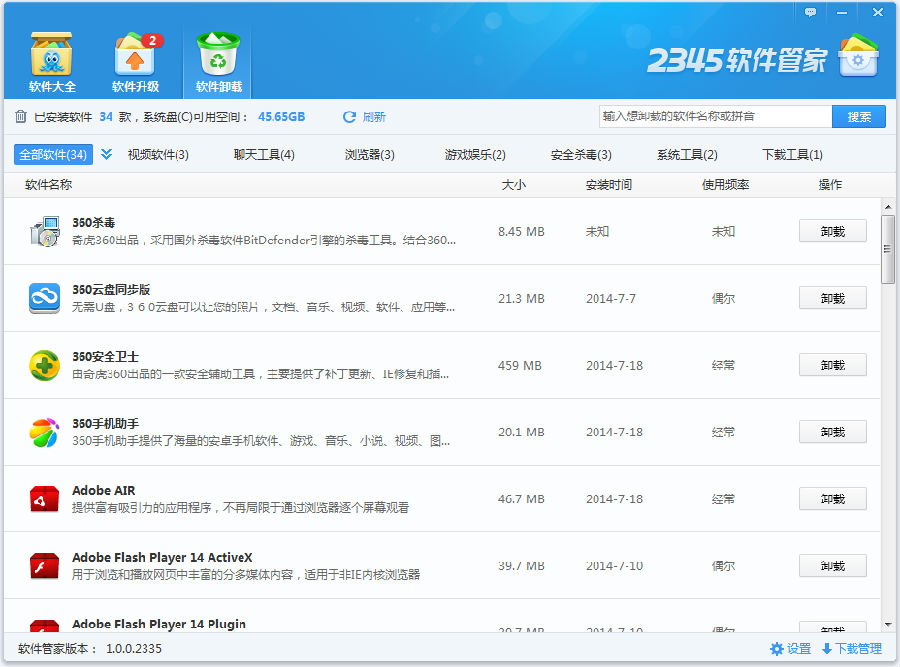Viewport: 900px width, 667px height.
Task: Click the 360云盘同步版 cloud icon
Action: (45, 298)
